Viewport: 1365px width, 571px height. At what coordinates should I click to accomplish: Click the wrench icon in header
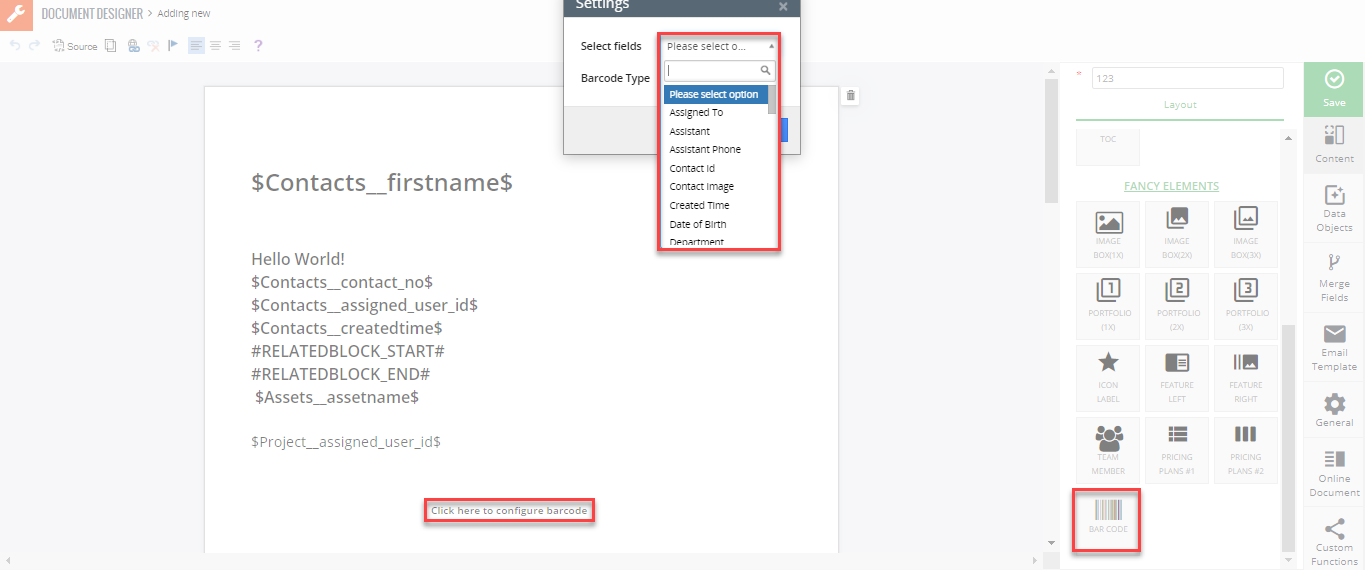[16, 14]
